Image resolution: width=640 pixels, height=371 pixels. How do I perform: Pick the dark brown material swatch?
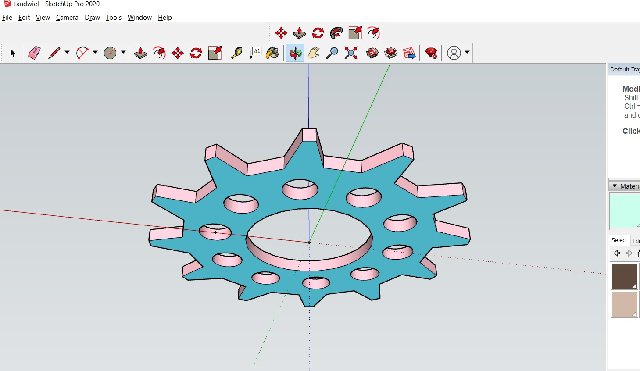[624, 276]
